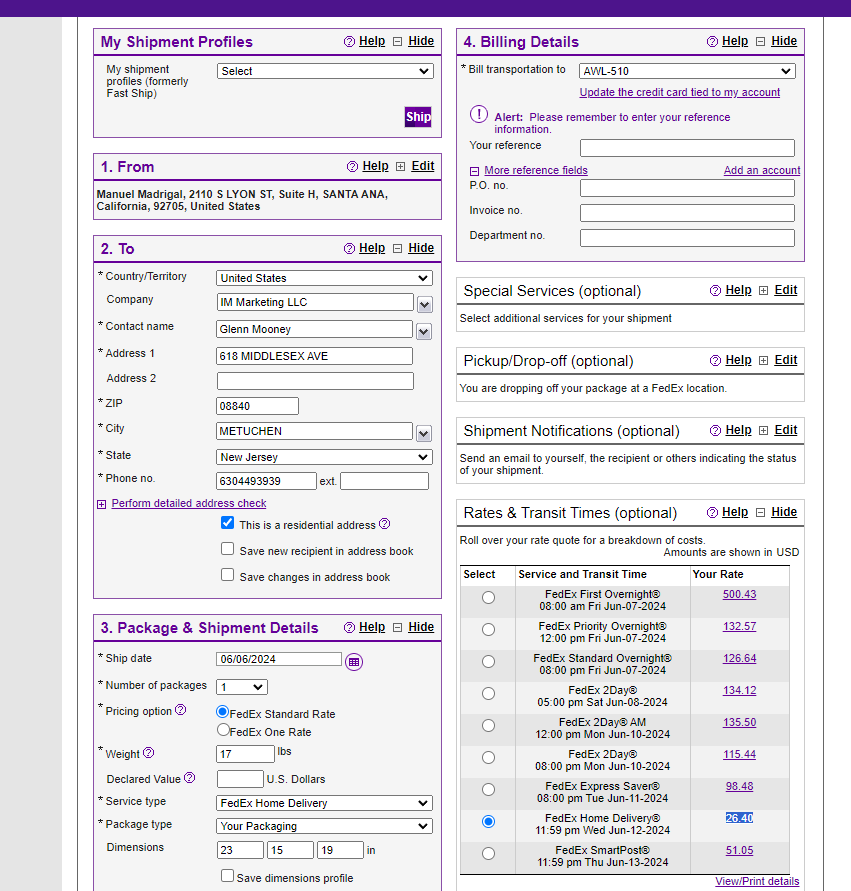The width and height of the screenshot is (851, 891).
Task: Open Service type dropdown
Action: coord(324,803)
